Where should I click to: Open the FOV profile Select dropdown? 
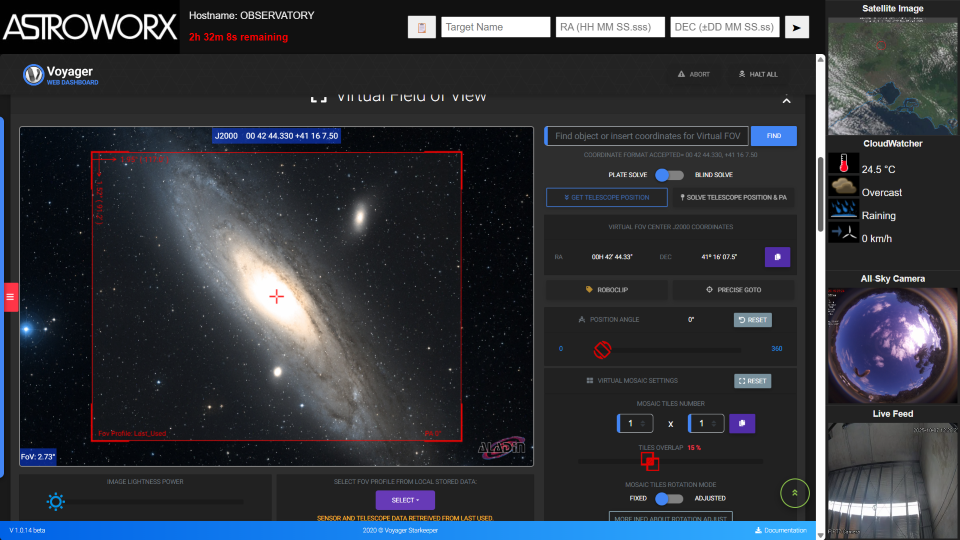[x=405, y=499]
